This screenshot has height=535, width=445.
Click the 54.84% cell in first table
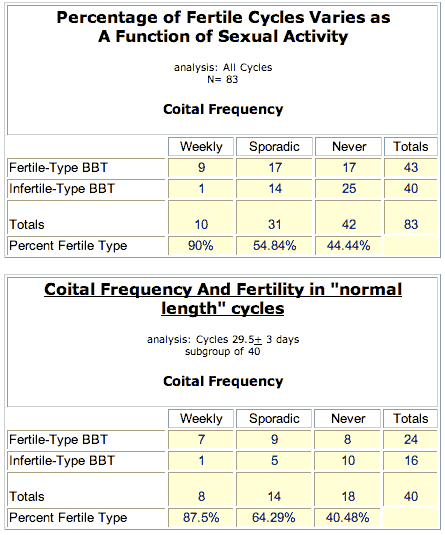pos(274,246)
